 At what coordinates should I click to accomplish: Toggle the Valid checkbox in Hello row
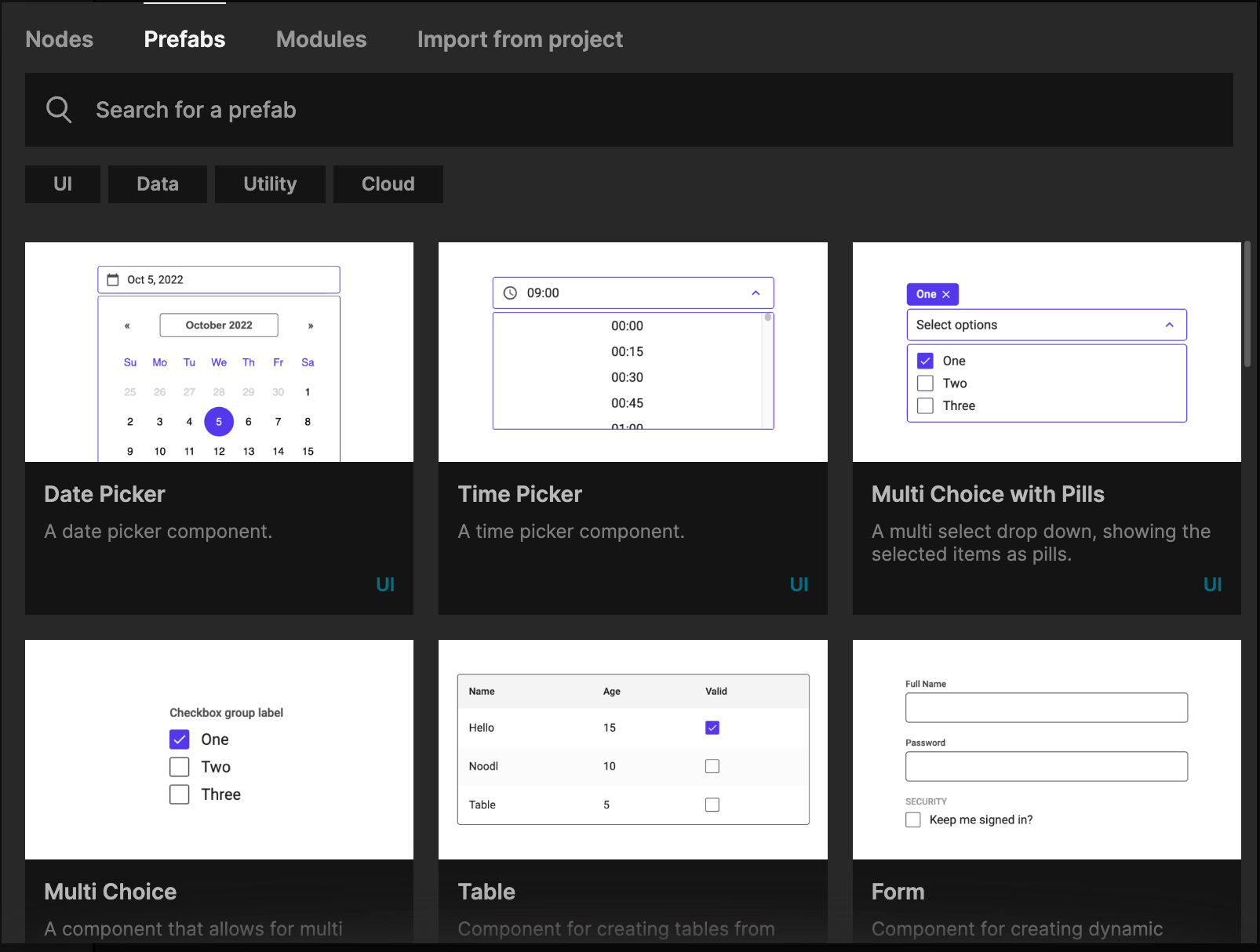(712, 728)
